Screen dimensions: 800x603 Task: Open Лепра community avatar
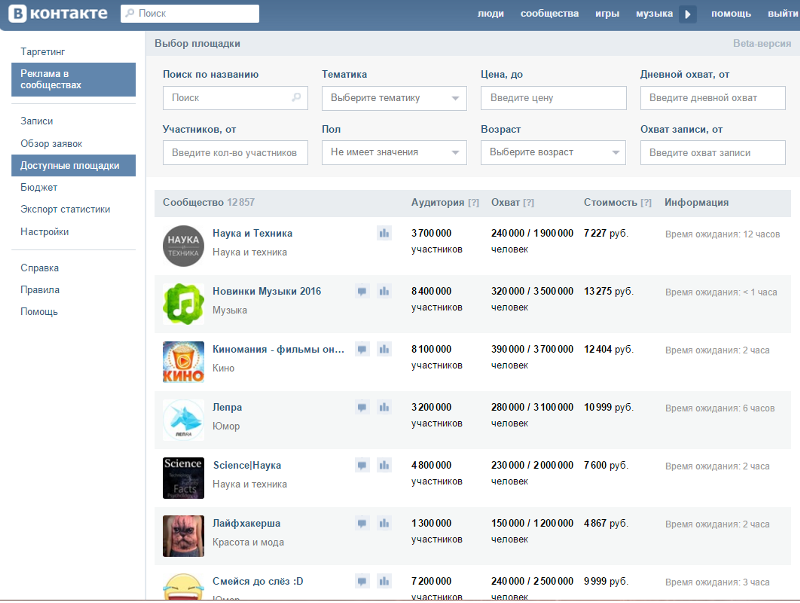pos(183,420)
